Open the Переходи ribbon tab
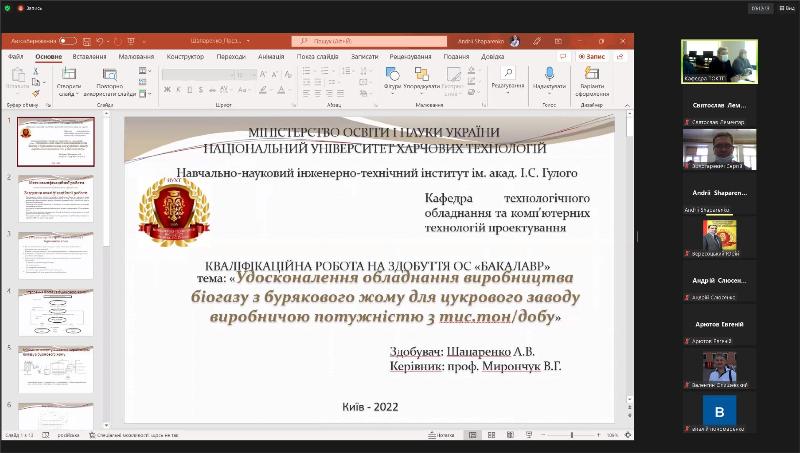 coord(231,57)
